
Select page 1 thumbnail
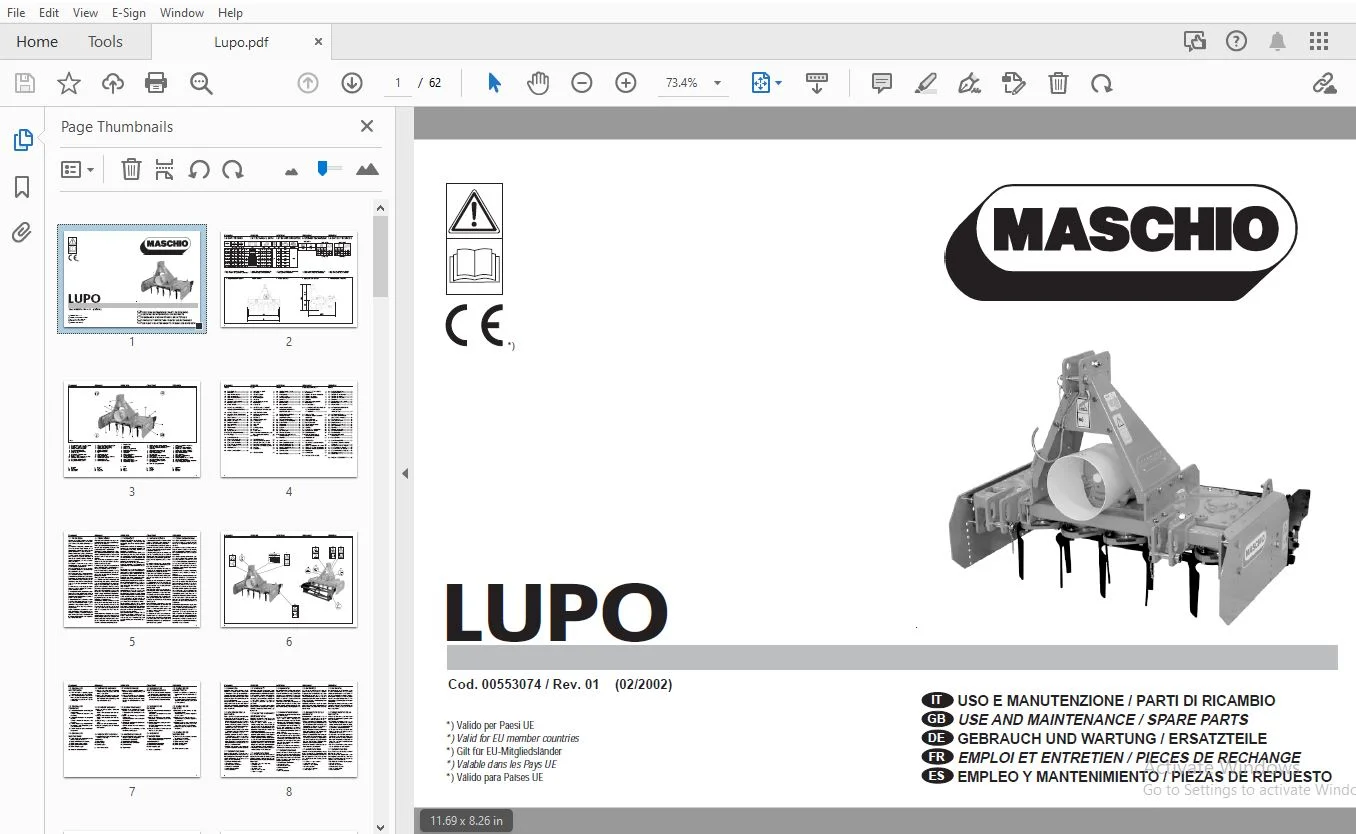[132, 279]
